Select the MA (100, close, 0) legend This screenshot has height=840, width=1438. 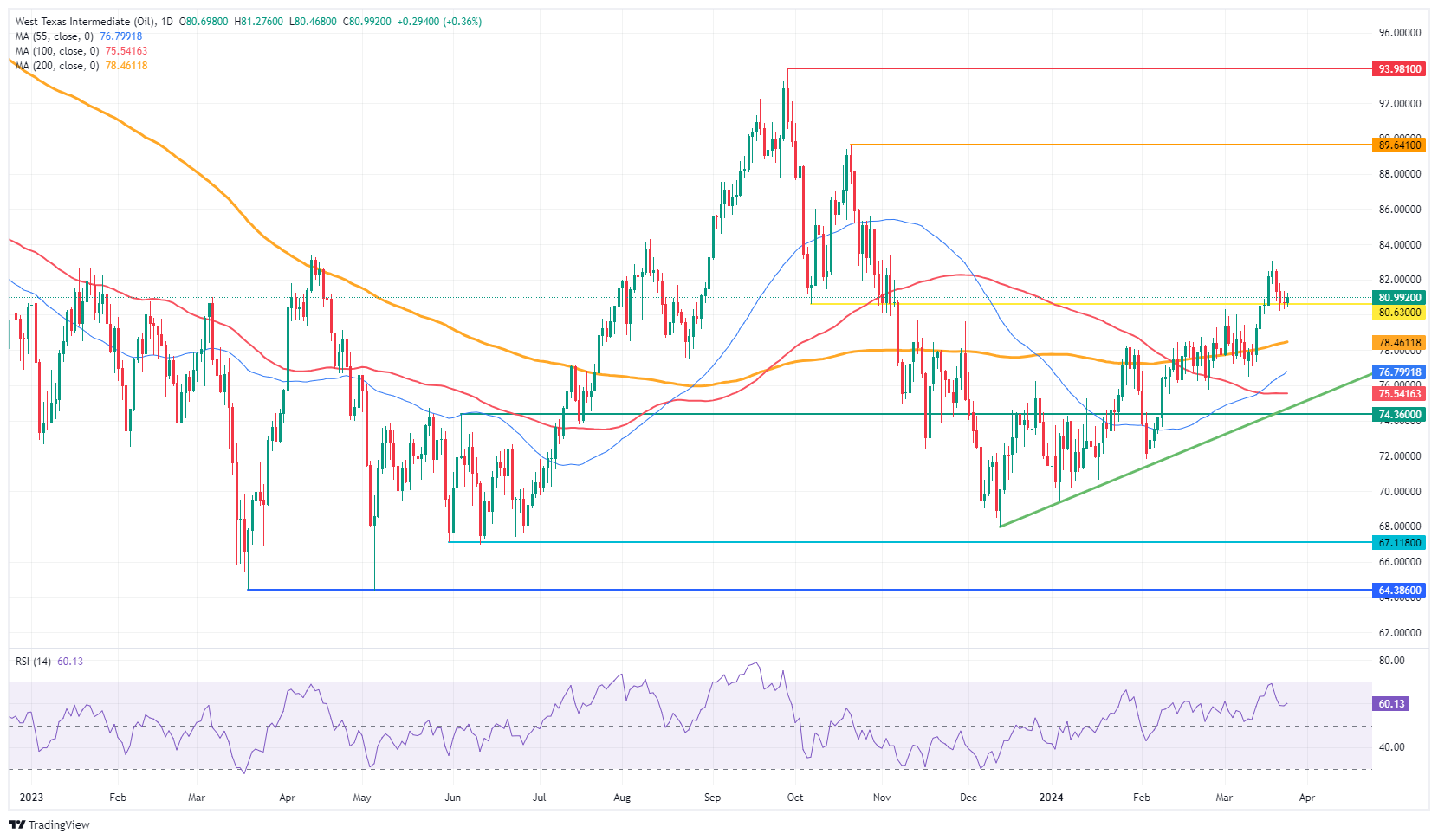pyautogui.click(x=56, y=51)
